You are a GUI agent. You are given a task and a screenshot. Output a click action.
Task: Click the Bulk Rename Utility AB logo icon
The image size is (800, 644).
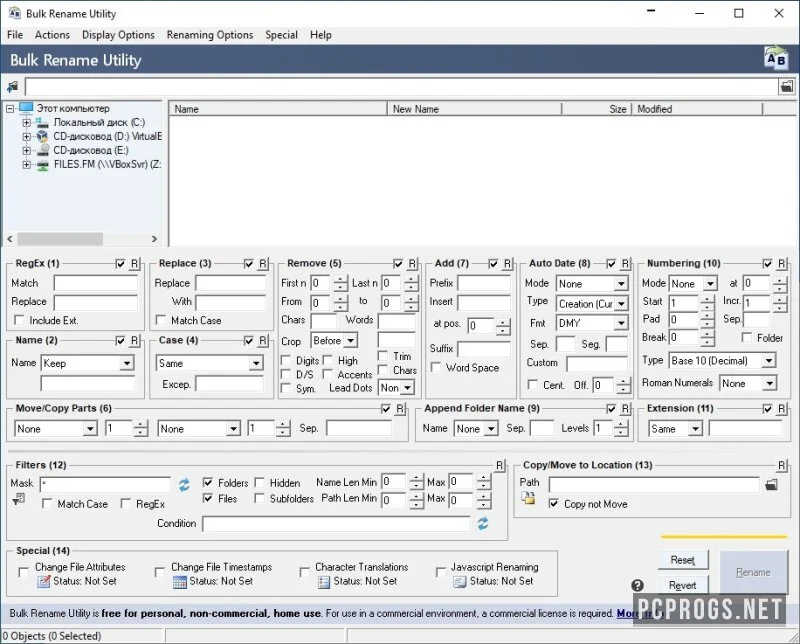pyautogui.click(x=776, y=59)
